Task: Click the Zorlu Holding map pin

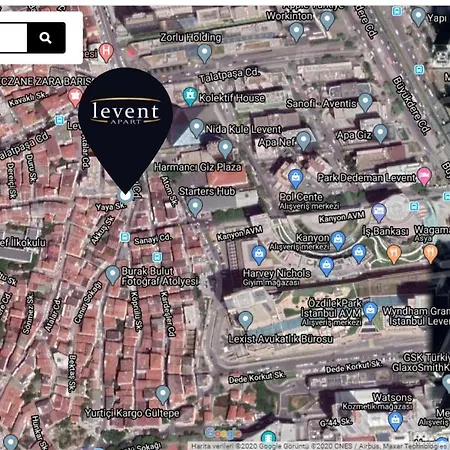Action: pyautogui.click(x=204, y=53)
